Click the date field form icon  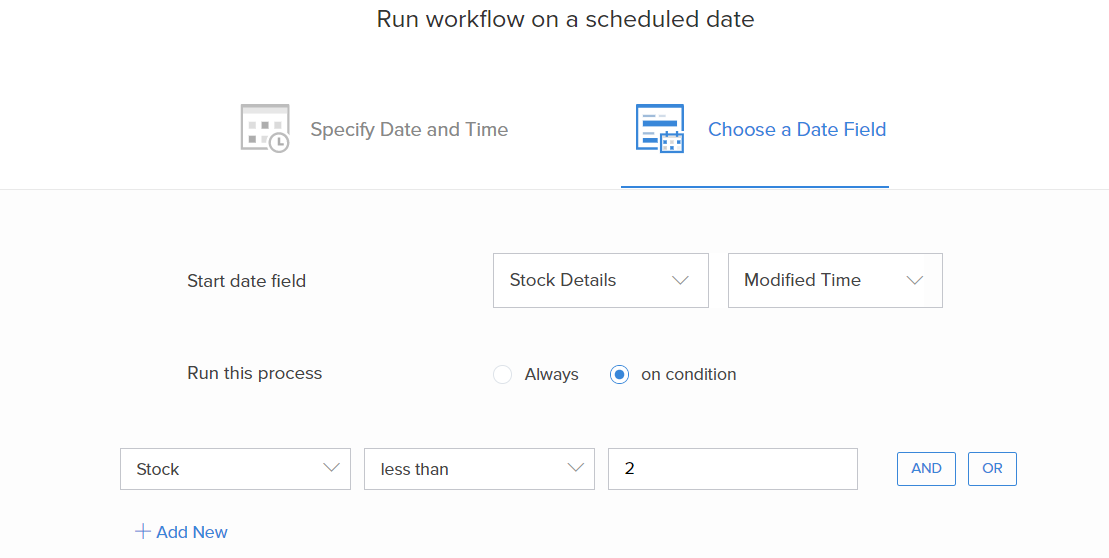pyautogui.click(x=660, y=129)
